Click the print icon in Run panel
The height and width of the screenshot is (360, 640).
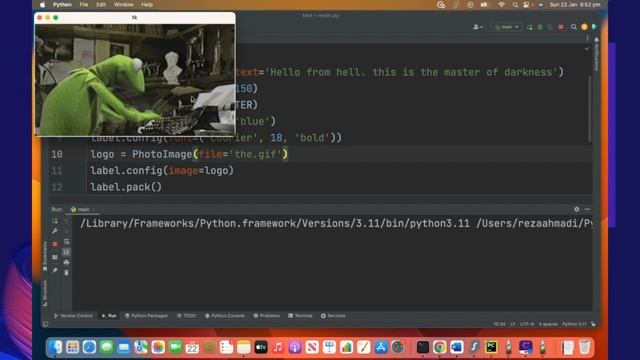(67, 262)
